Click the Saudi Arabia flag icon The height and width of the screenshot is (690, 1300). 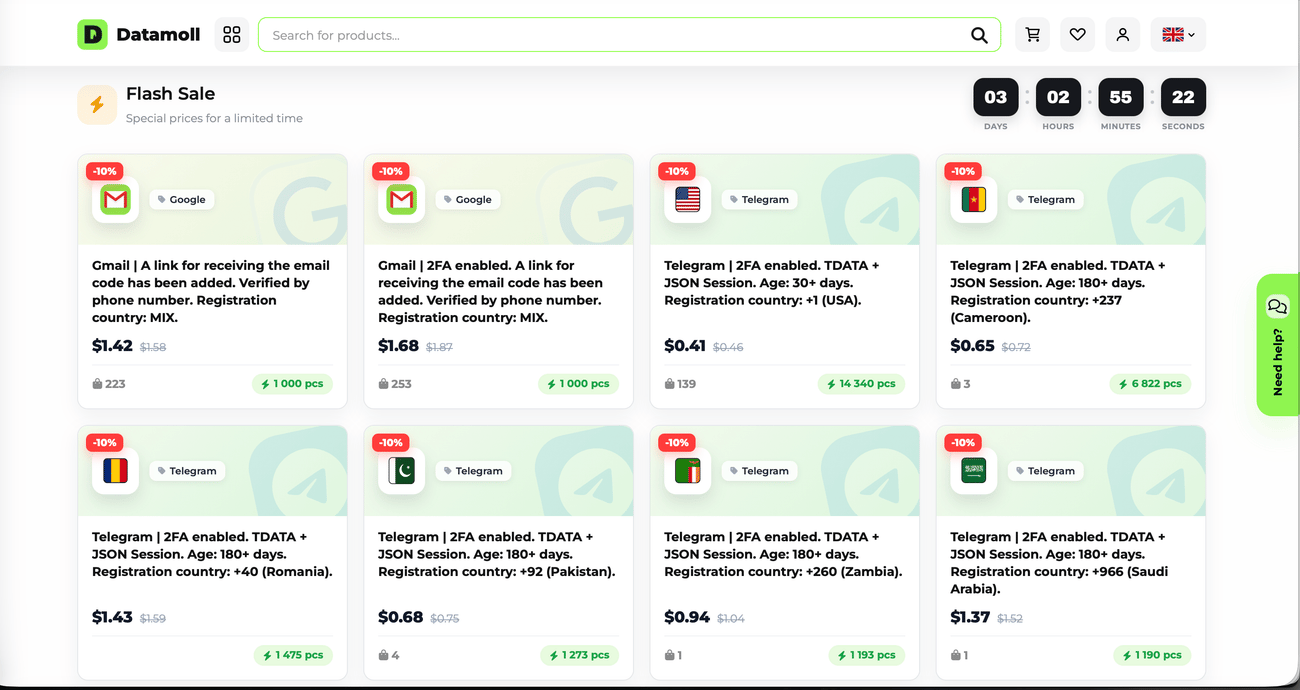pyautogui.click(x=974, y=471)
